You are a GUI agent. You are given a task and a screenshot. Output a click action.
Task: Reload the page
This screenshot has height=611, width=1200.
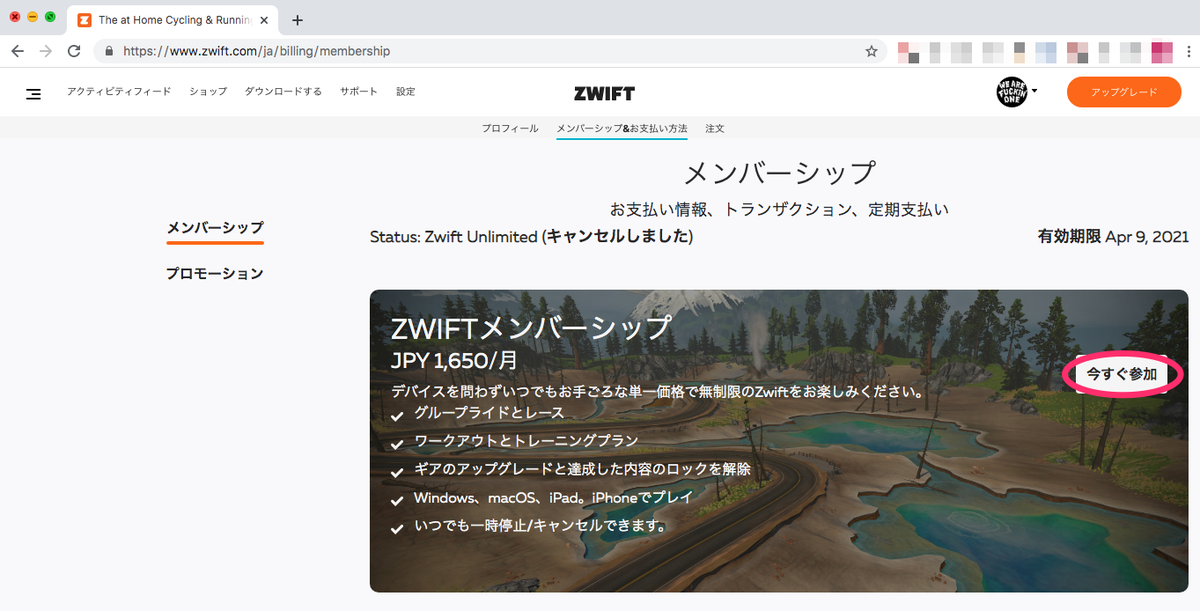click(x=74, y=51)
